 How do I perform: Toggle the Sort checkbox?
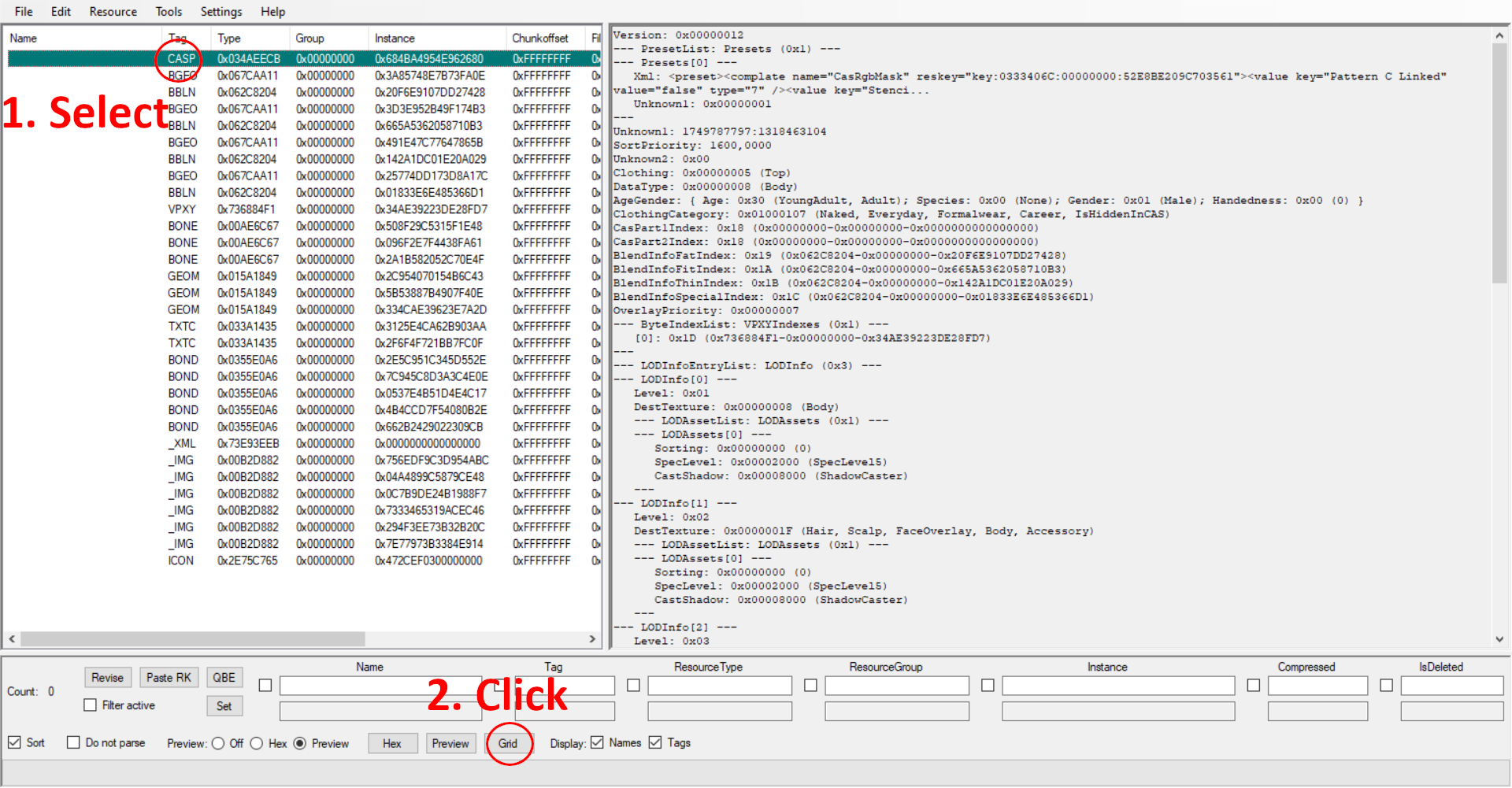coord(16,742)
